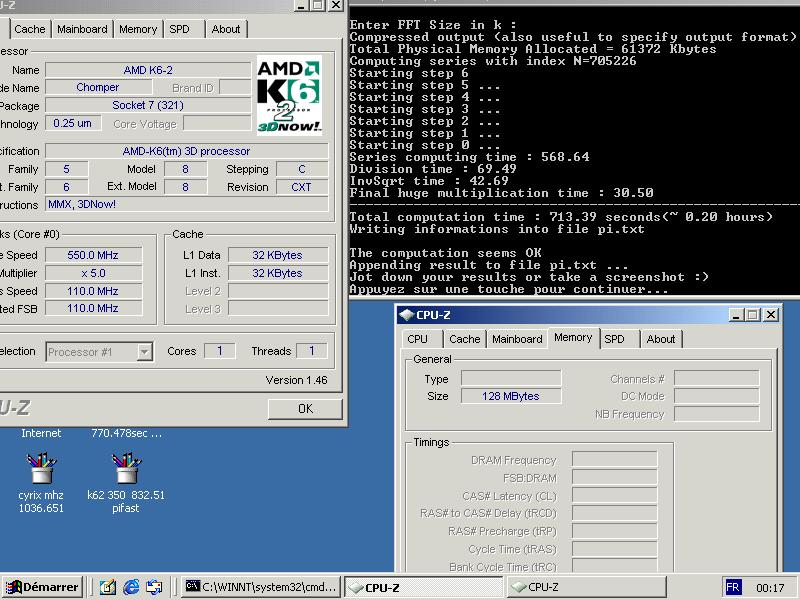Screen dimensions: 800x600
Task: Click the Code Name field showing Chomper
Action: (97, 87)
